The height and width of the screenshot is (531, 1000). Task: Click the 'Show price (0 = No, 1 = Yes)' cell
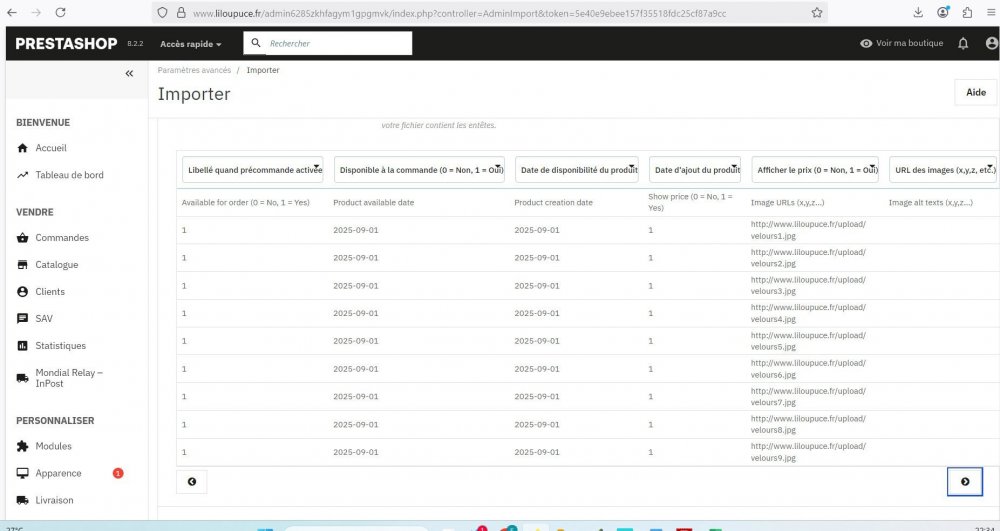click(x=691, y=203)
